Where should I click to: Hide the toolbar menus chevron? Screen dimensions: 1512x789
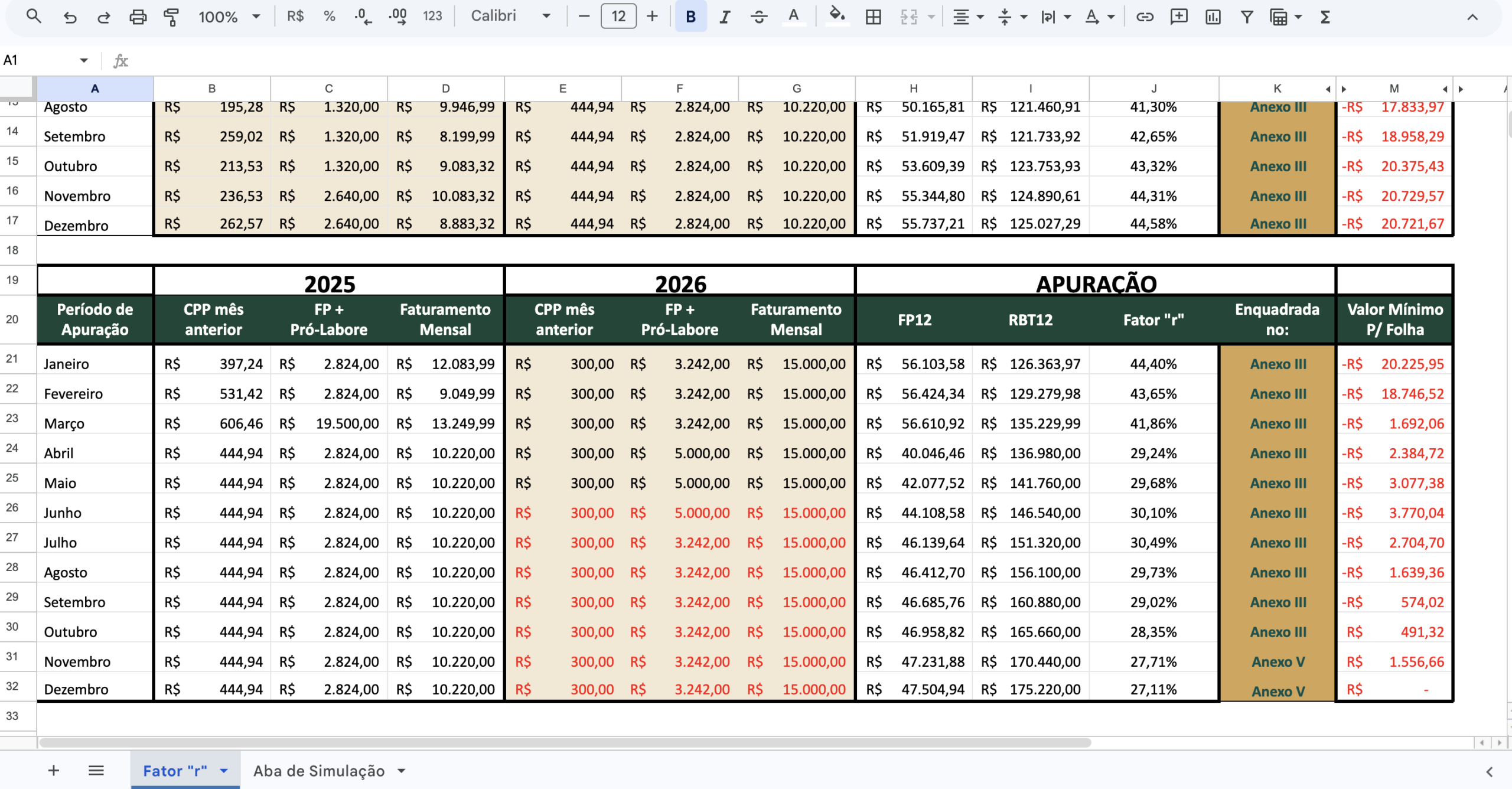coord(1472,17)
